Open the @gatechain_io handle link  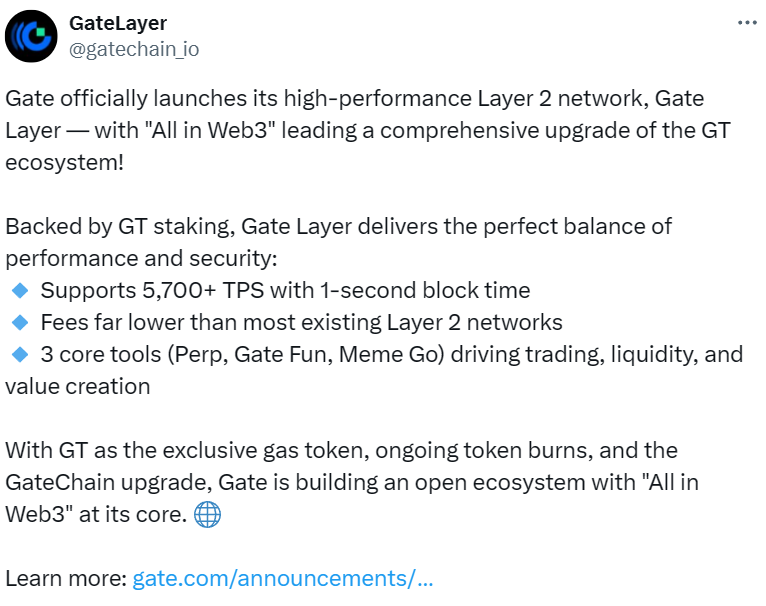pos(133,48)
